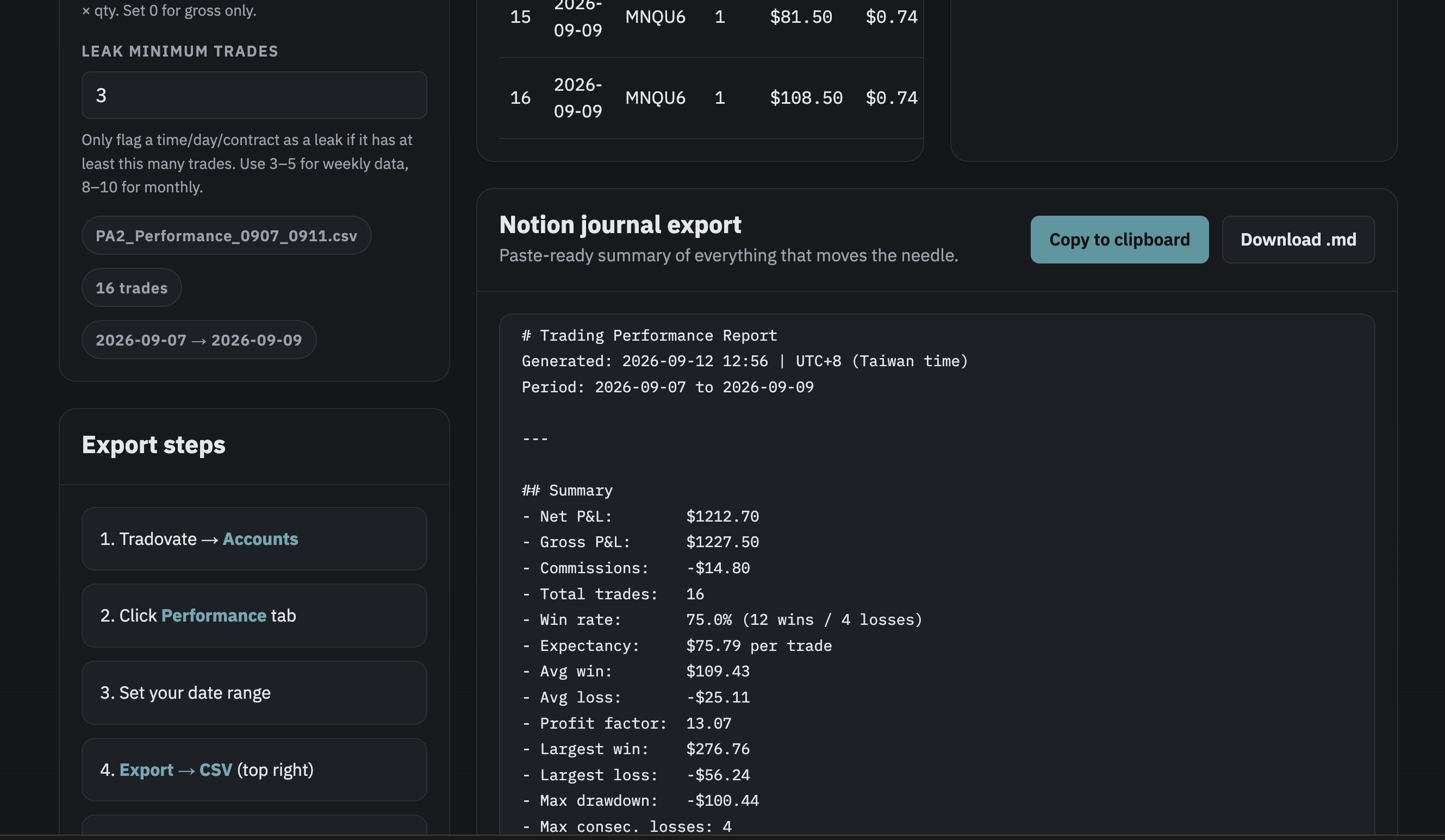Click the $0.74 commission in row 15
Screen dimensions: 1445x840
pos(892,17)
